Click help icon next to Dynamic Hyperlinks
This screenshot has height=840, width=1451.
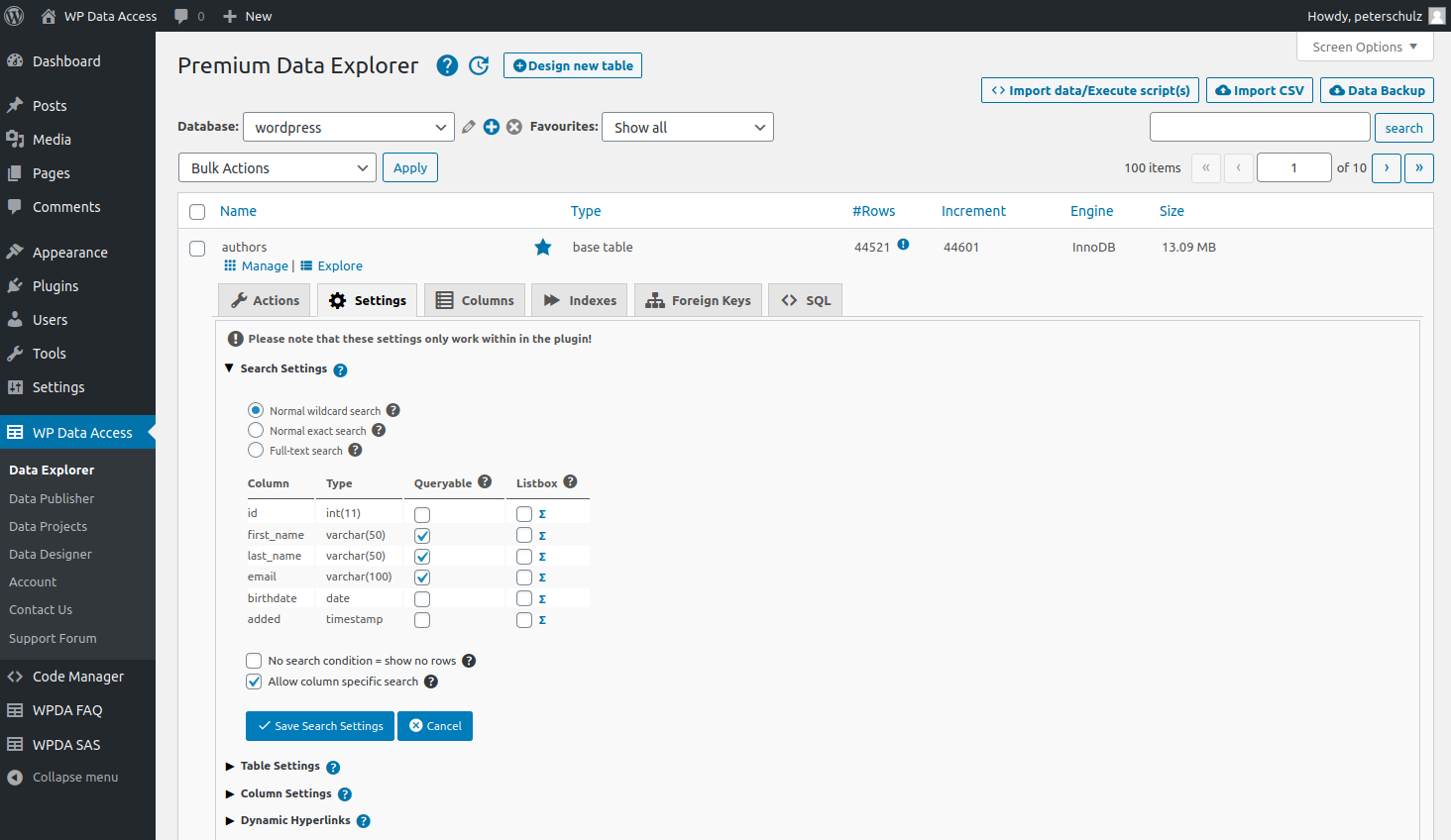click(364, 821)
